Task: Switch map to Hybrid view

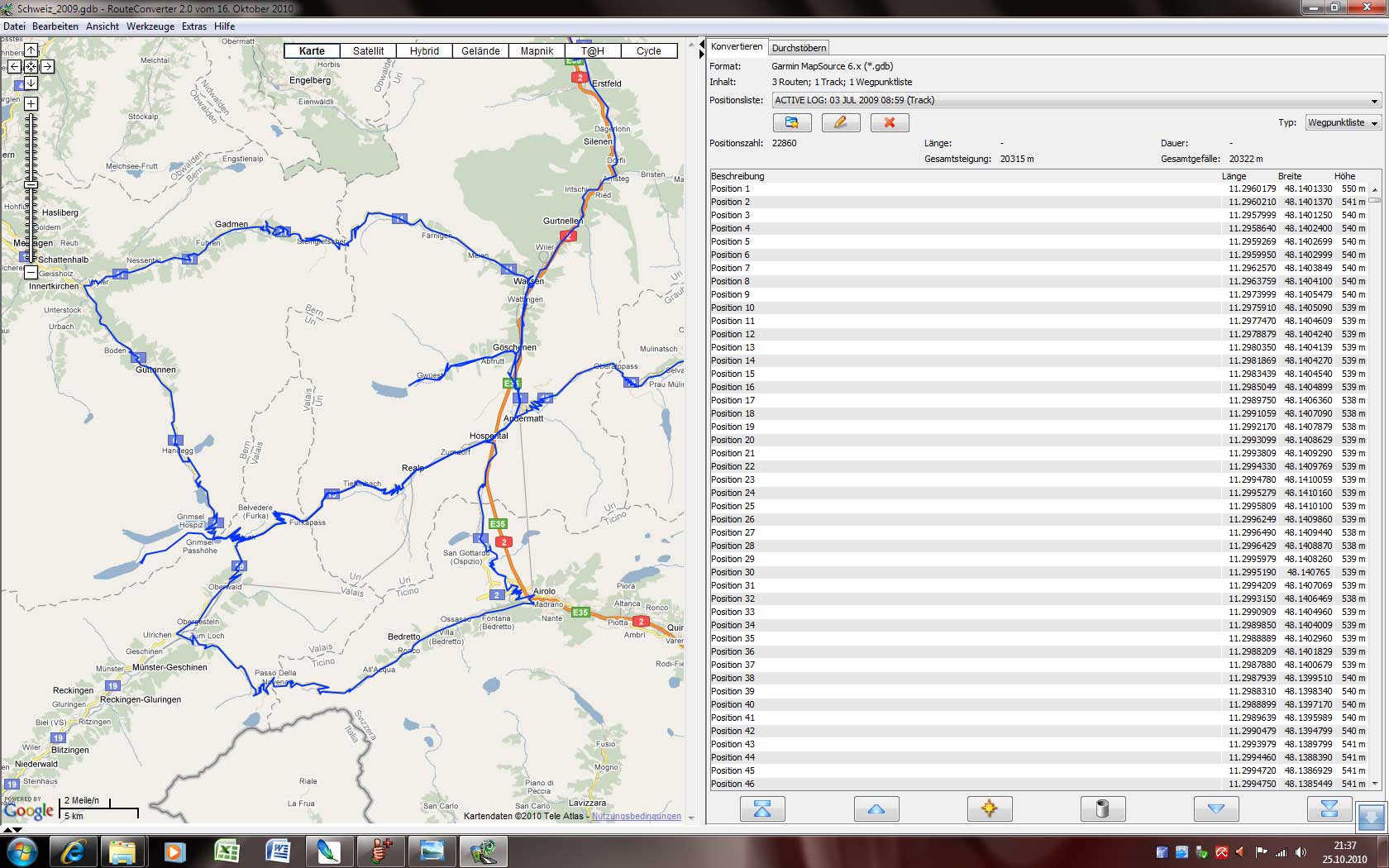Action: tap(424, 50)
